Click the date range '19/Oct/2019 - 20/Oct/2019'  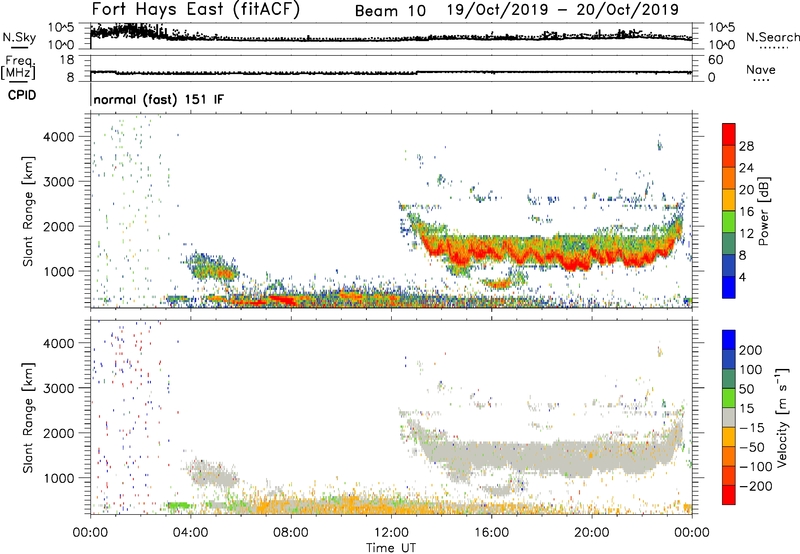pyautogui.click(x=563, y=10)
